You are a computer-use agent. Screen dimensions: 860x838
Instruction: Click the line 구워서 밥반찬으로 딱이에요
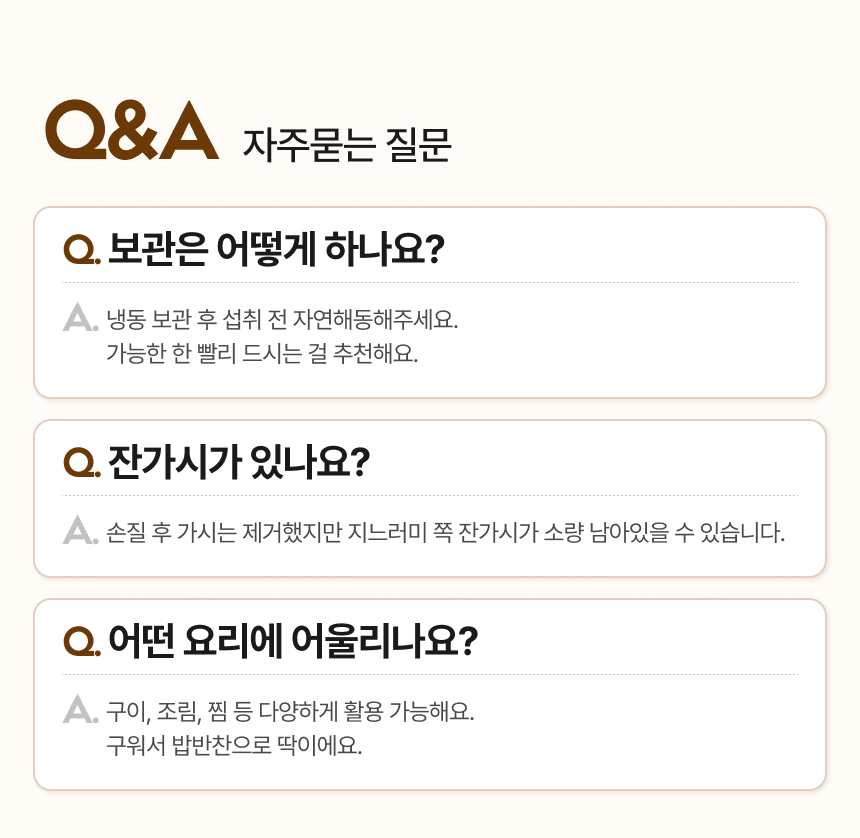[234, 746]
